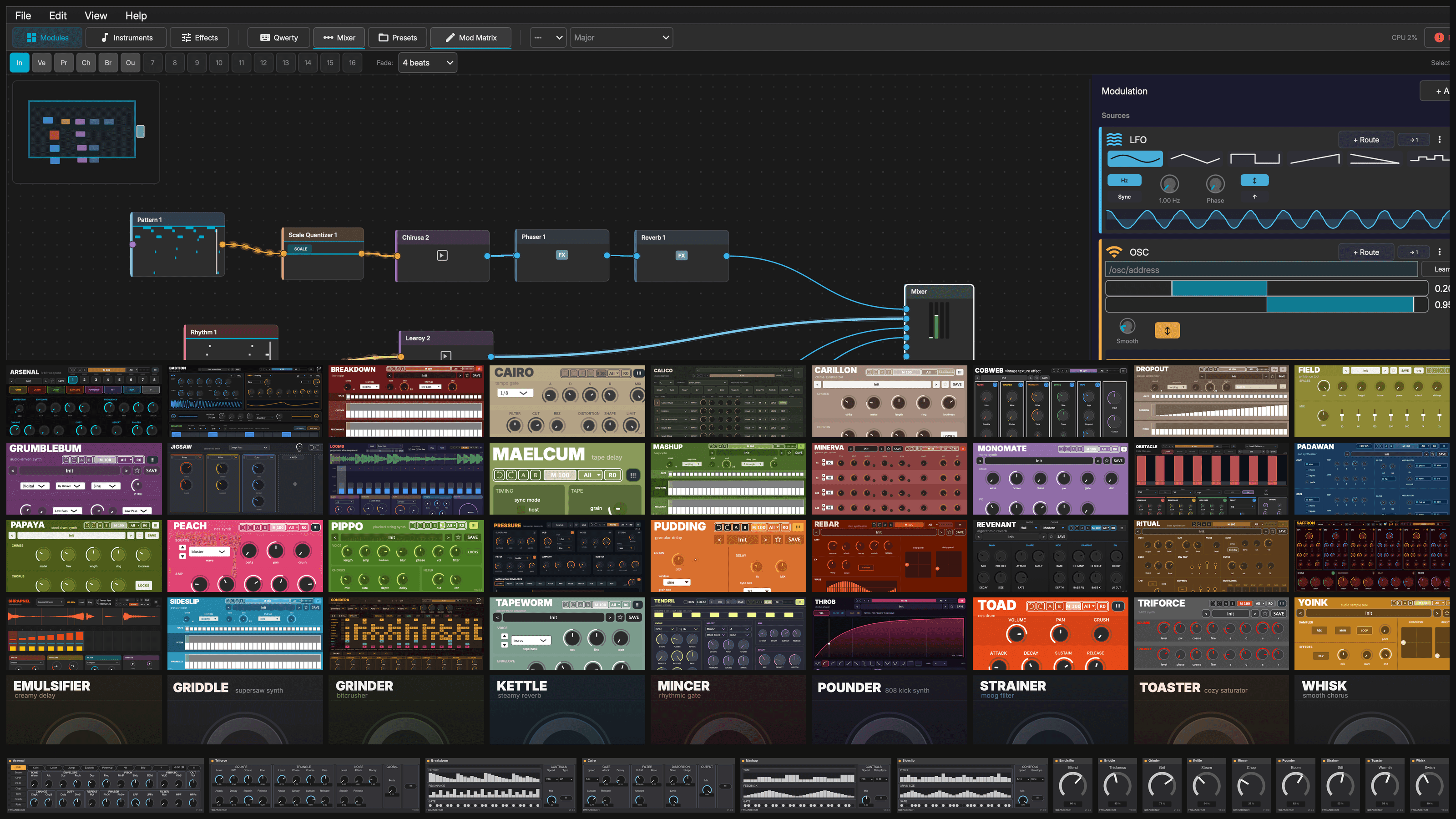Open the Presets panel

coord(397,38)
